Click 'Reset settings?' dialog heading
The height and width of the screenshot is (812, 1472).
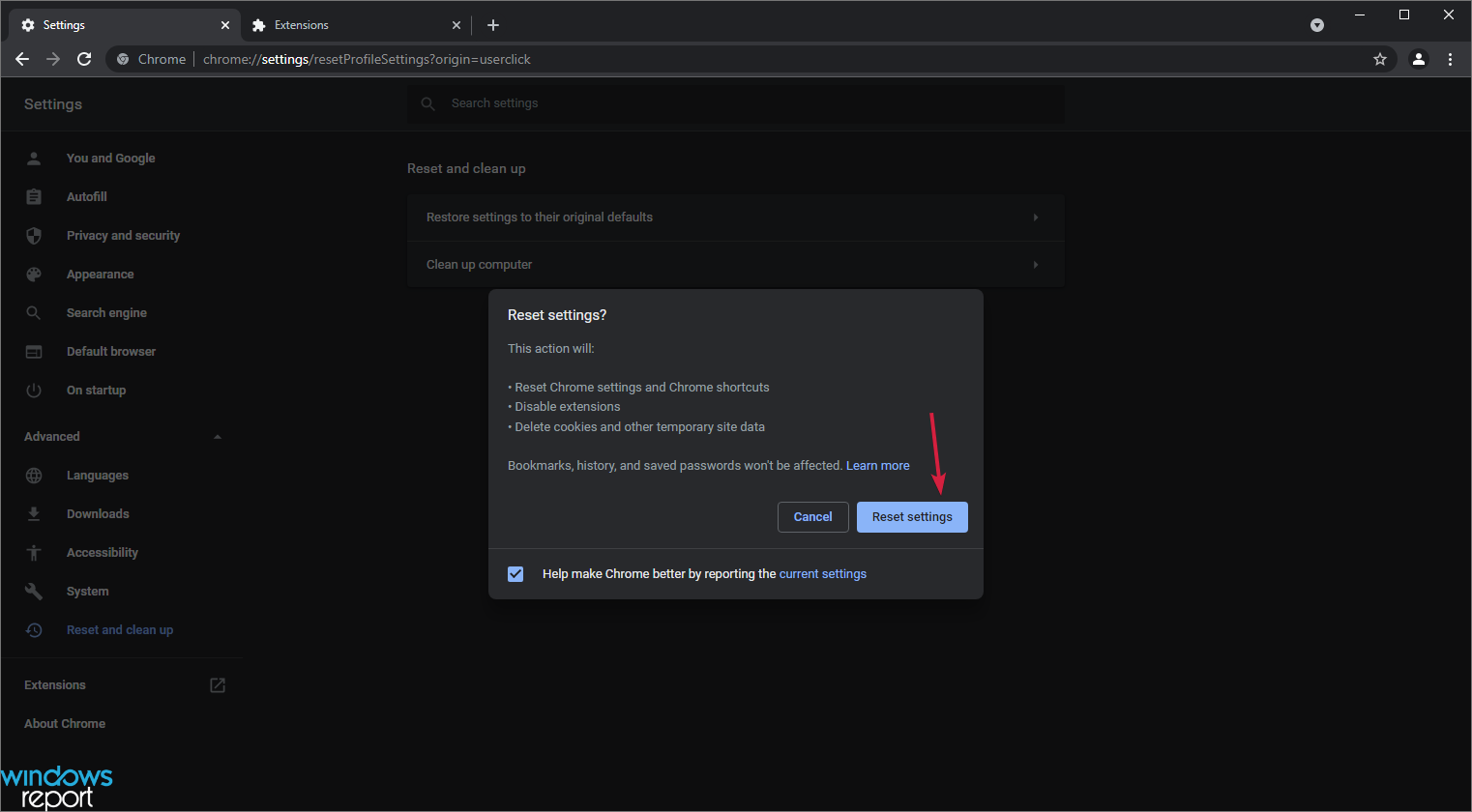coord(557,315)
